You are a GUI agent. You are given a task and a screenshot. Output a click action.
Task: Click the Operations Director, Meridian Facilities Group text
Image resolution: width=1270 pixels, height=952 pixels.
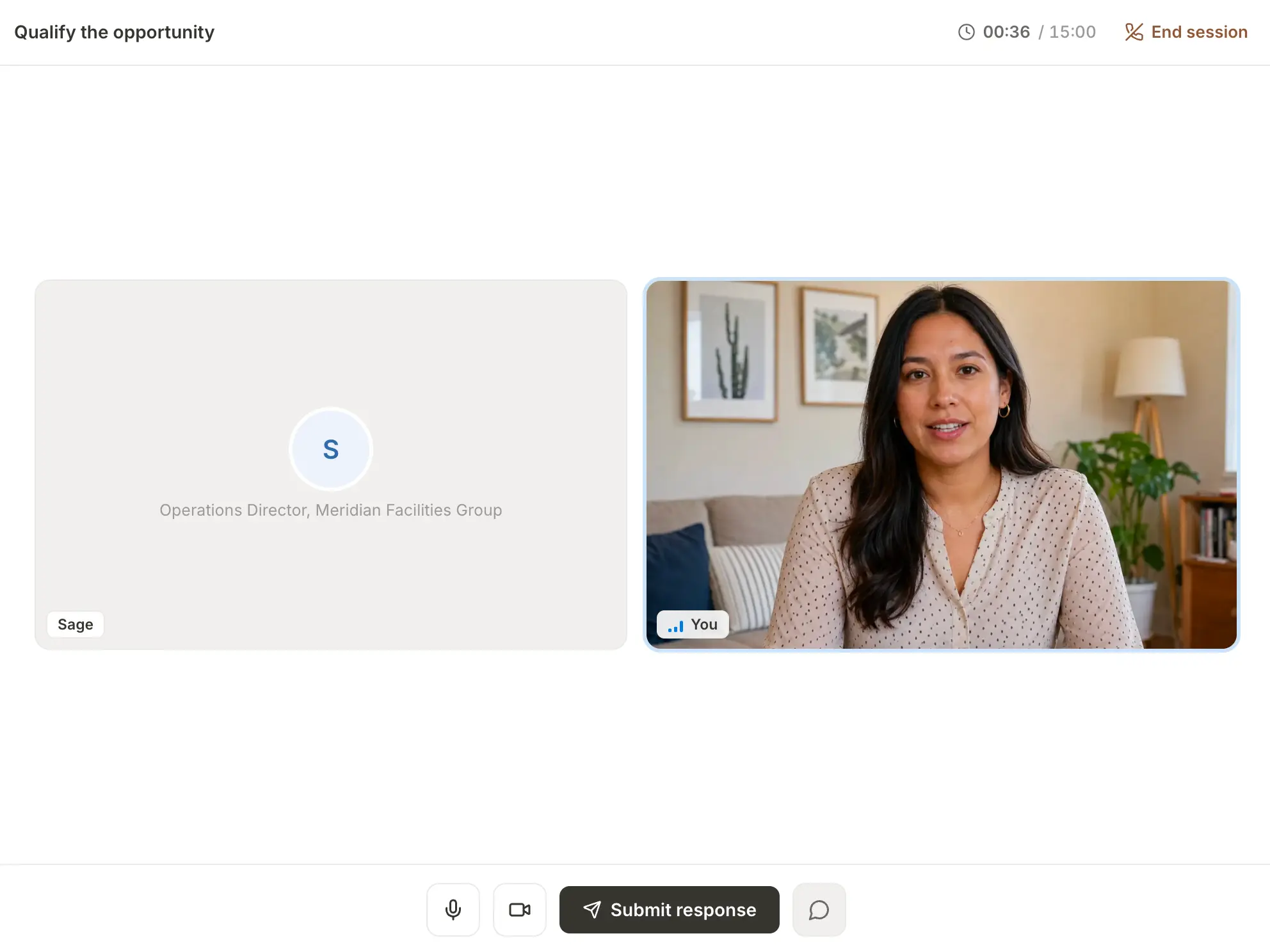point(330,510)
